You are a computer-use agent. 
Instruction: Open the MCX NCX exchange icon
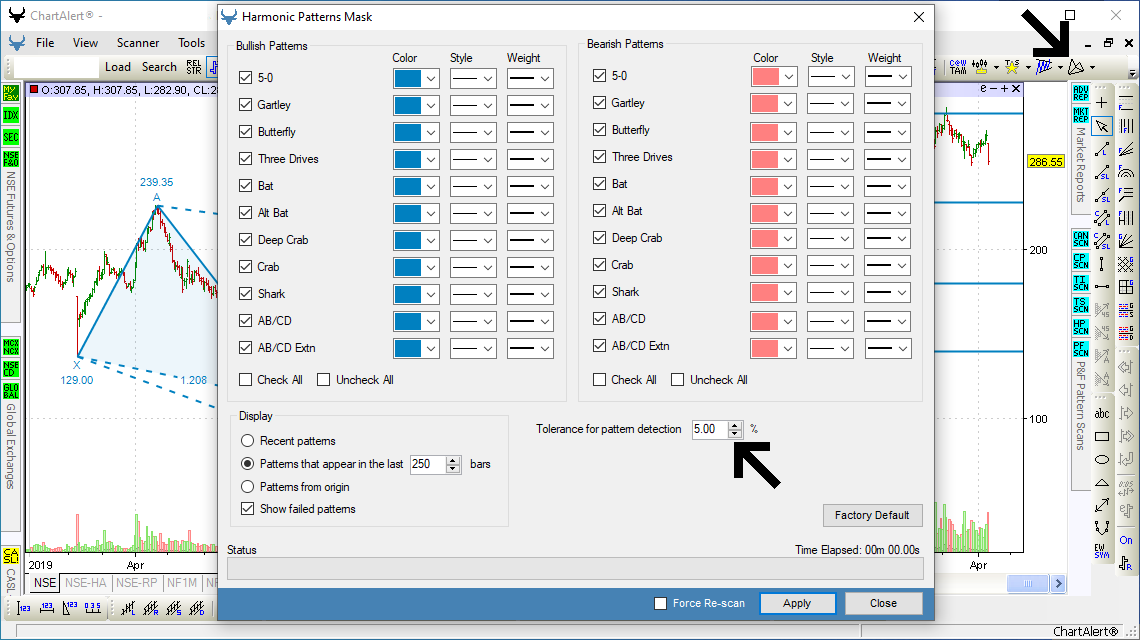[11, 346]
